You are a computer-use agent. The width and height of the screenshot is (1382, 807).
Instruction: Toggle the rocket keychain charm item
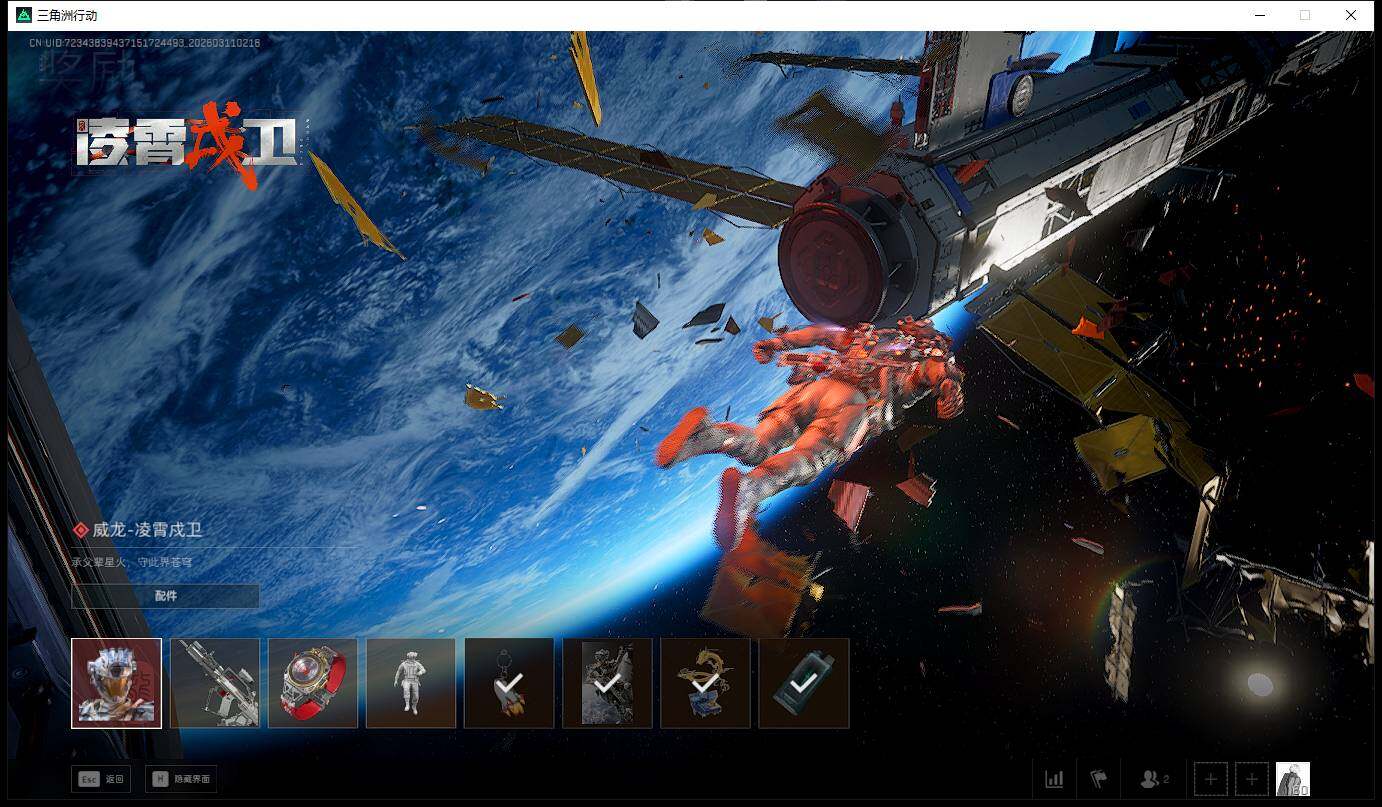[509, 683]
